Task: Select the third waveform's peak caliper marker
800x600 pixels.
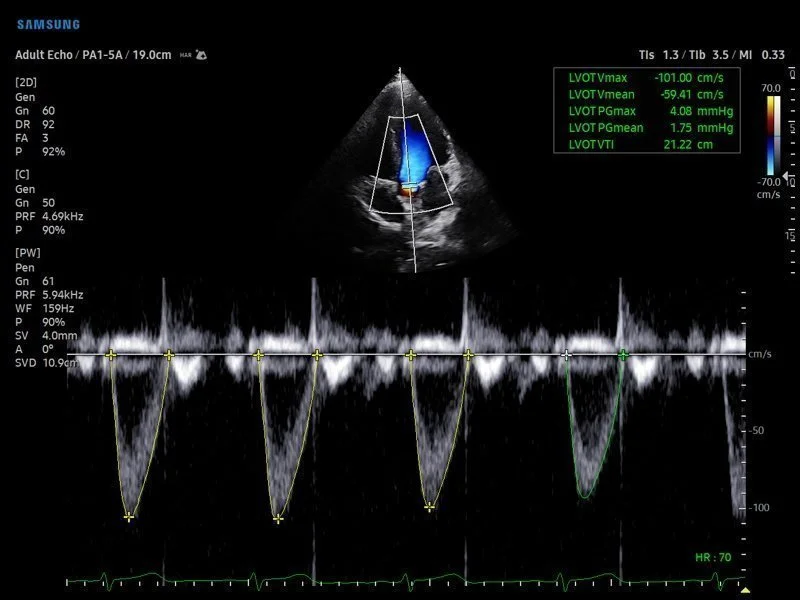Action: click(429, 507)
